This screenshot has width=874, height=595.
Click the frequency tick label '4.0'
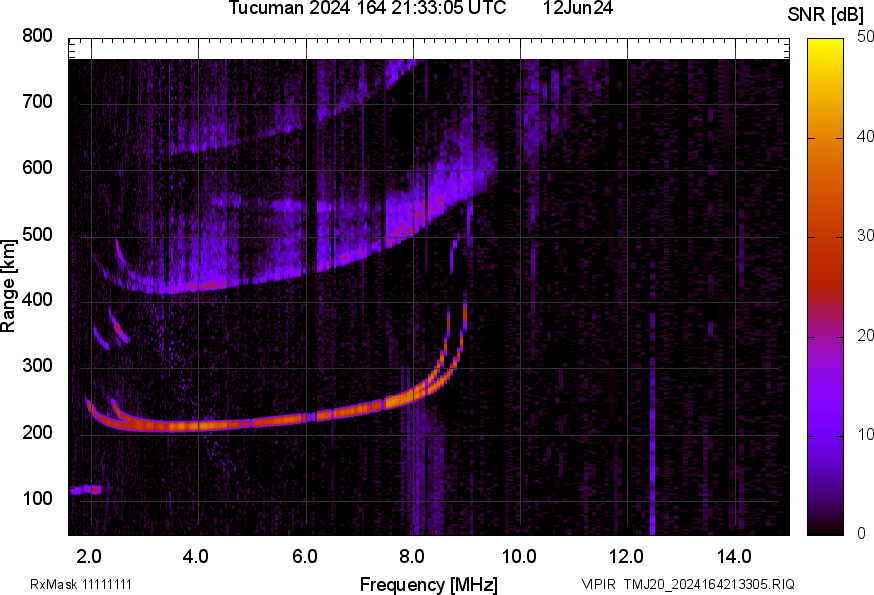click(x=196, y=557)
